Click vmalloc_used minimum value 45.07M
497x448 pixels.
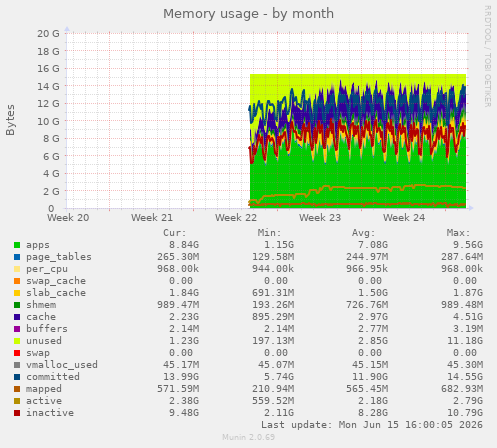tap(276, 365)
